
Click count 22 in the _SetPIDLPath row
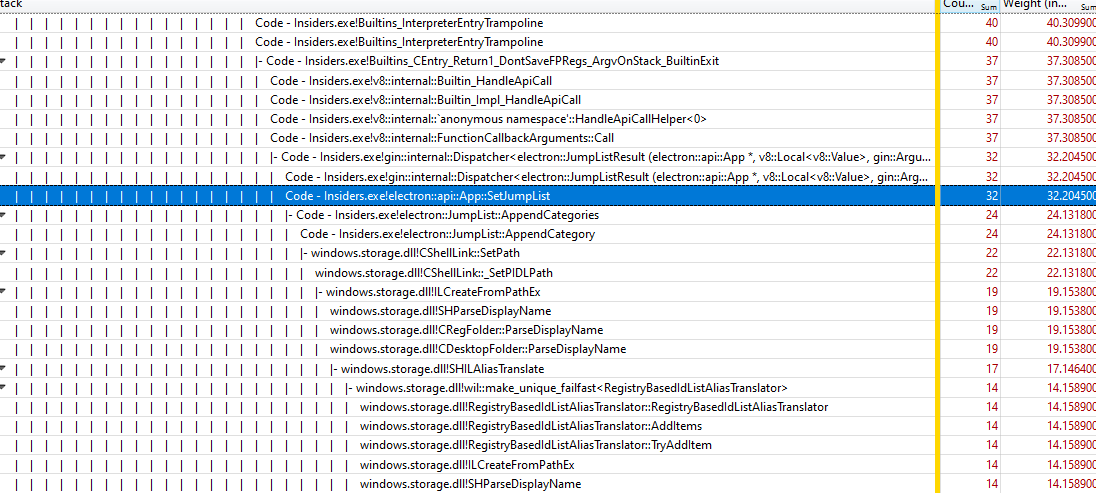pyautogui.click(x=991, y=272)
